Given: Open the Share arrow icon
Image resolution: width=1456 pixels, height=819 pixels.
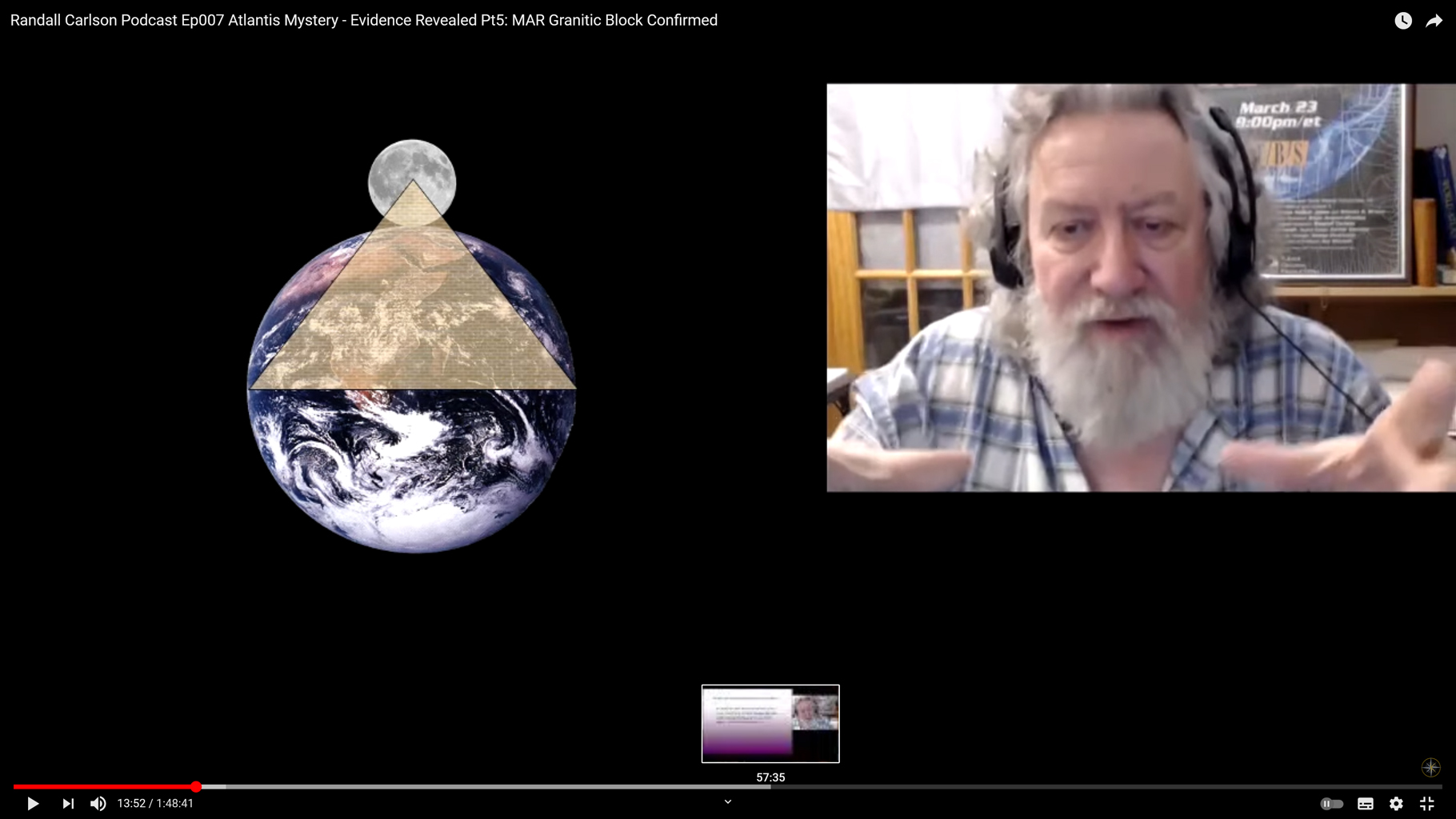Looking at the screenshot, I should (1434, 21).
